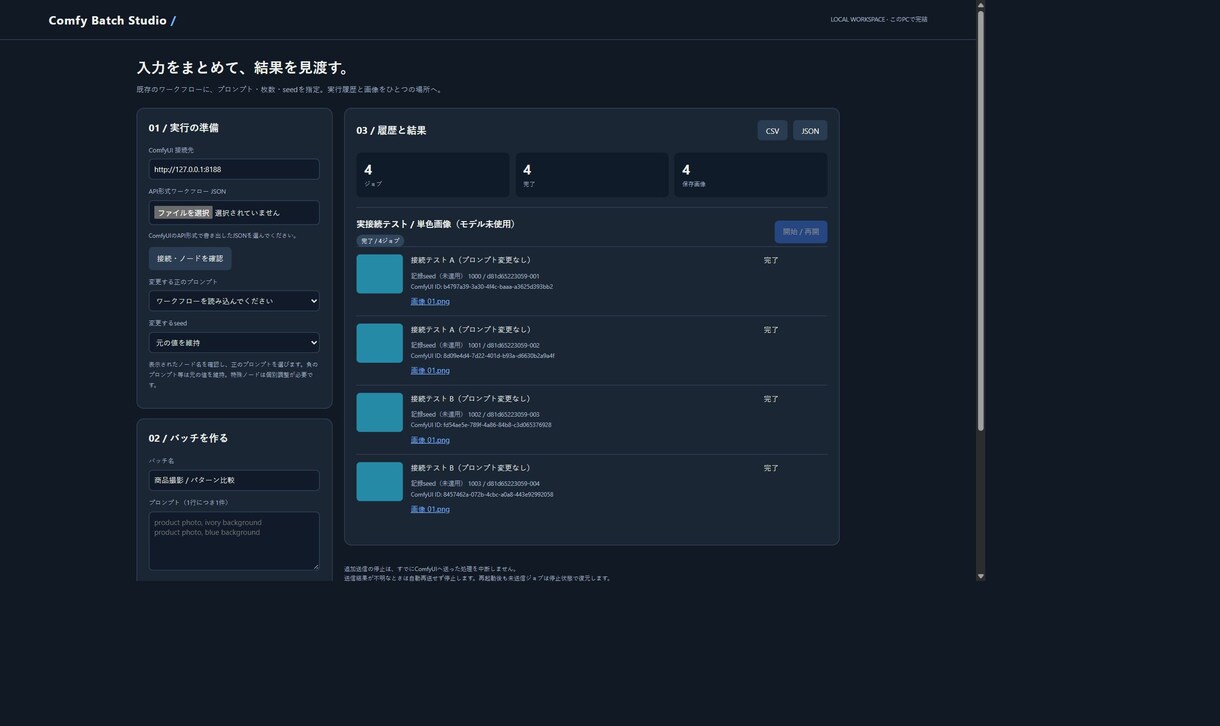Click the 完了 status of seed 1002 job

pos(771,399)
